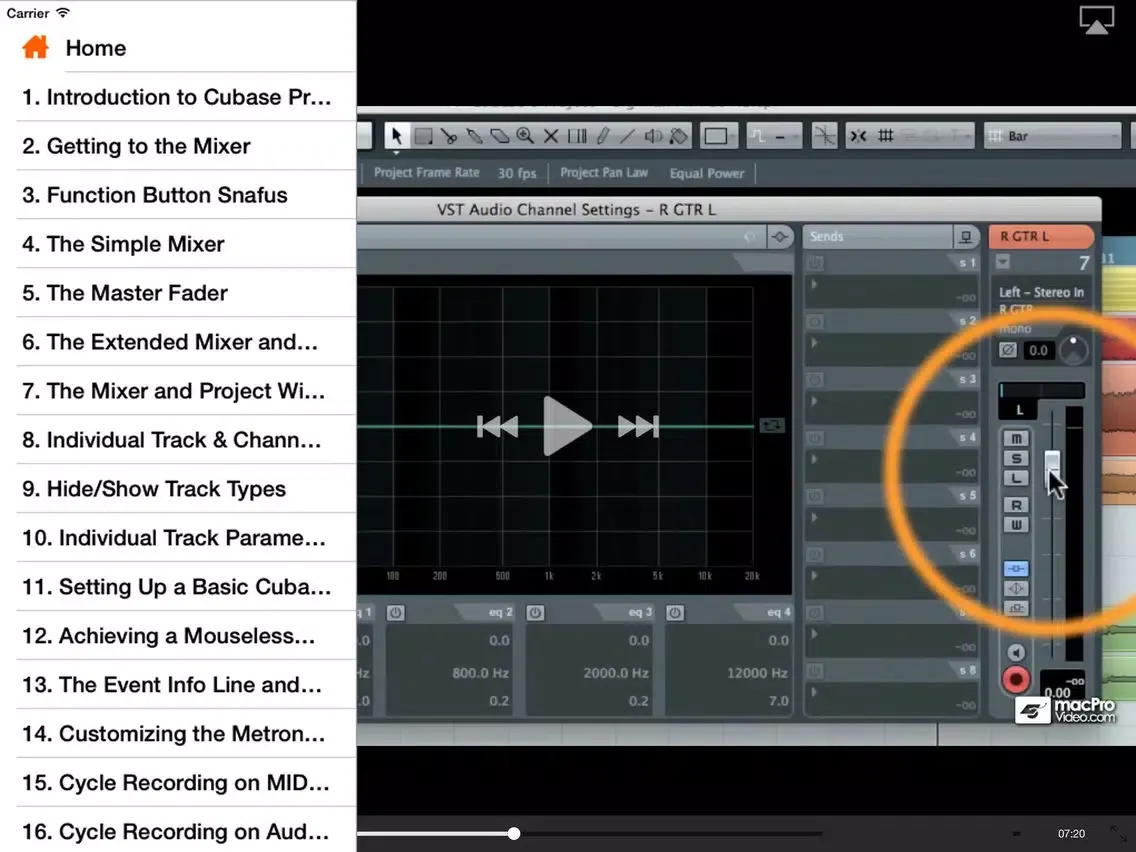
Task: Expand send slot s 3 routing arrow
Action: [814, 401]
